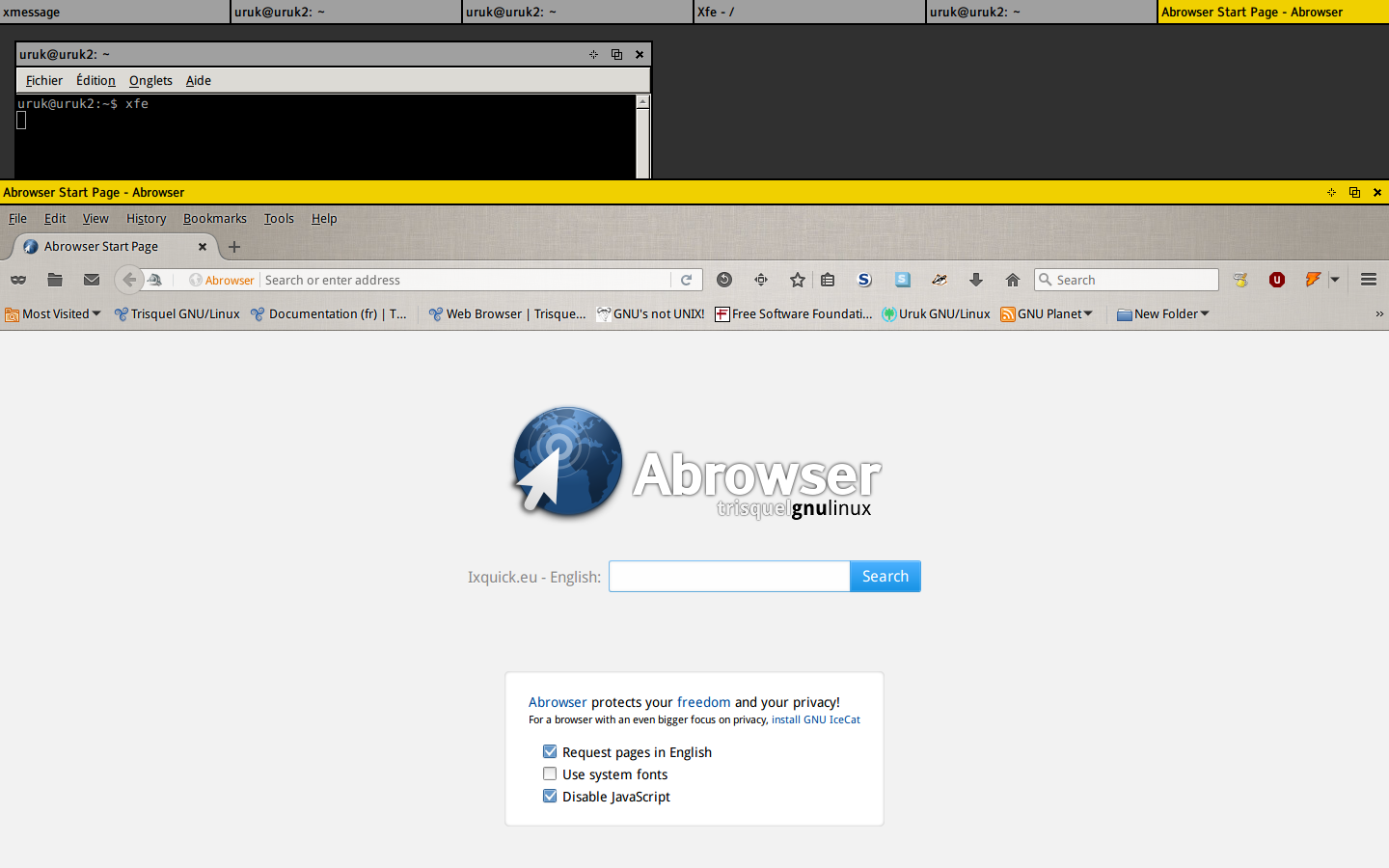Click the icon right of the light-blue S
This screenshot has width=1389, height=868.
click(940, 280)
